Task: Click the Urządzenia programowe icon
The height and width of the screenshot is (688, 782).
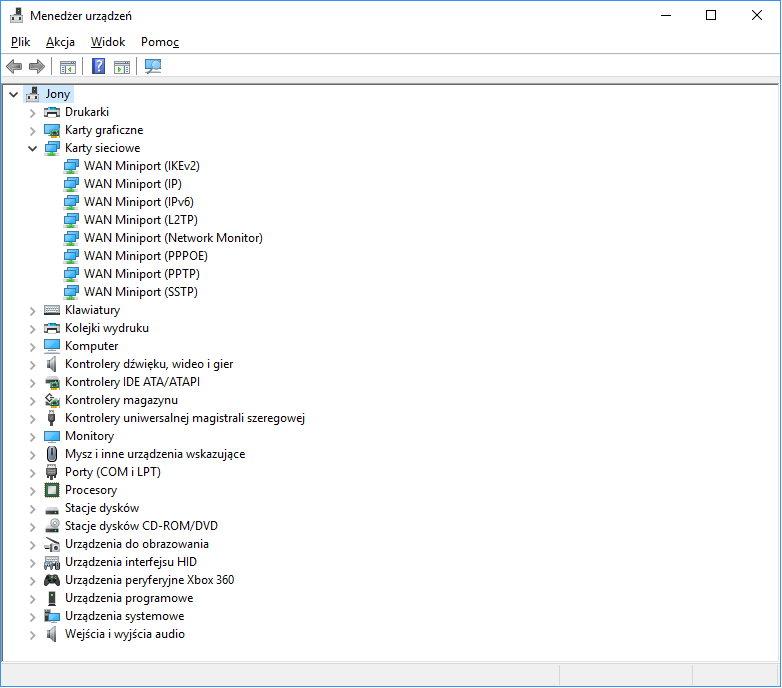Action: coord(52,598)
